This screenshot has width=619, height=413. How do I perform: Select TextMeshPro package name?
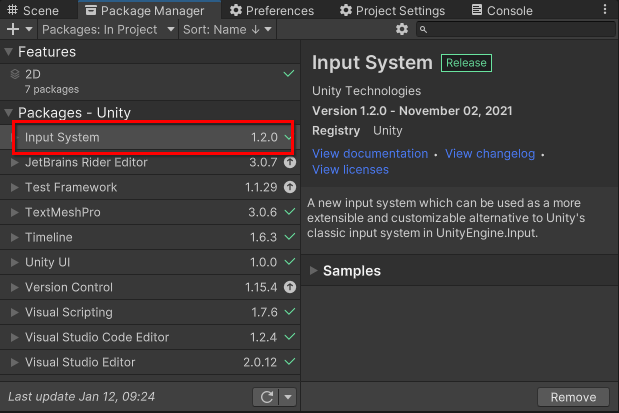(63, 212)
